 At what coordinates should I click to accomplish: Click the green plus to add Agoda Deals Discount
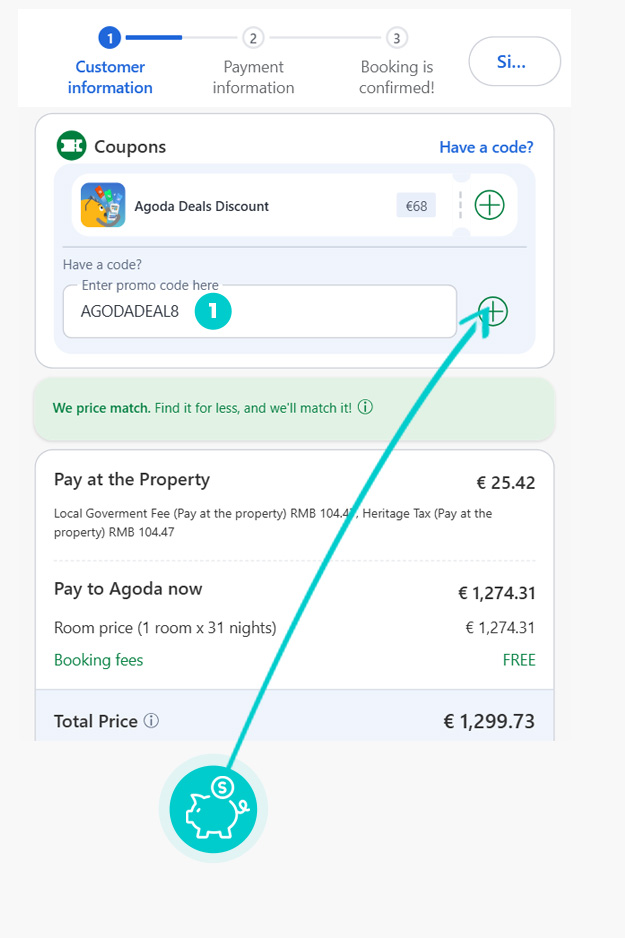point(489,206)
